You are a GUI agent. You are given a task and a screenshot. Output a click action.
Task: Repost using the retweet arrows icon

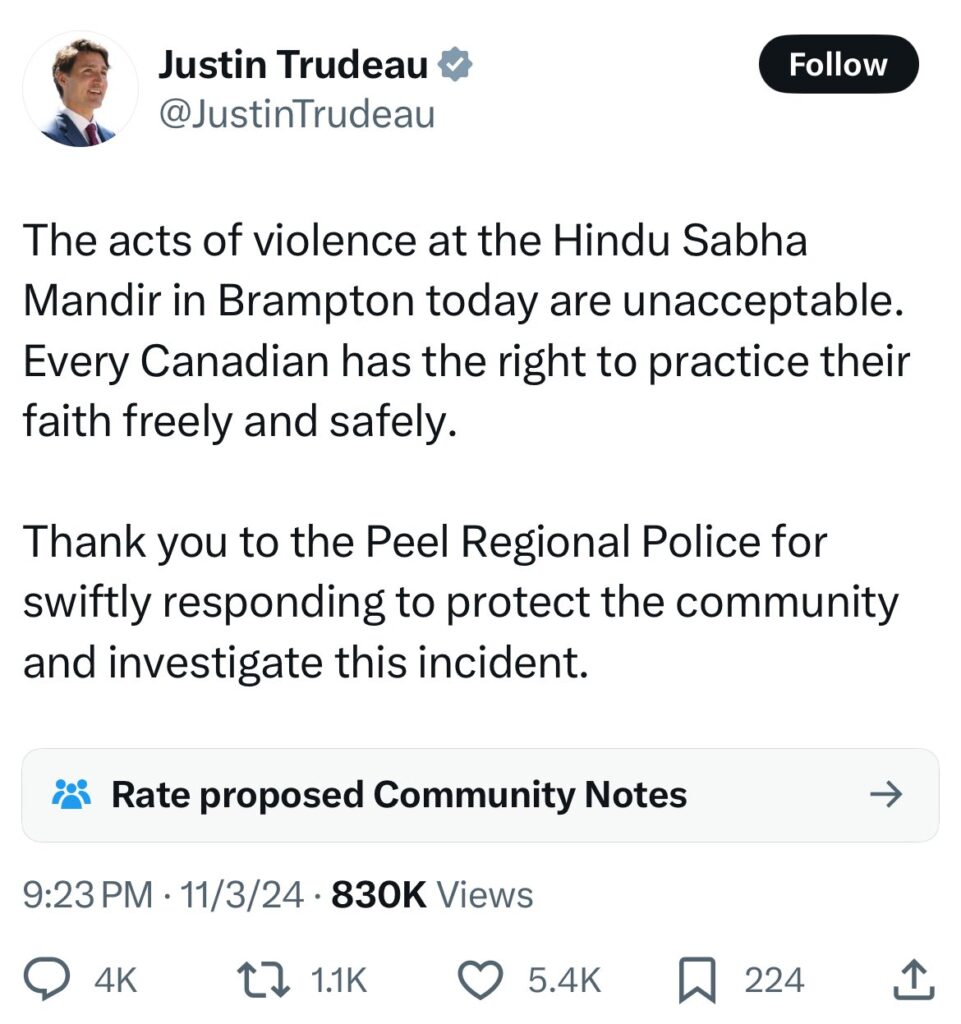pos(263,980)
